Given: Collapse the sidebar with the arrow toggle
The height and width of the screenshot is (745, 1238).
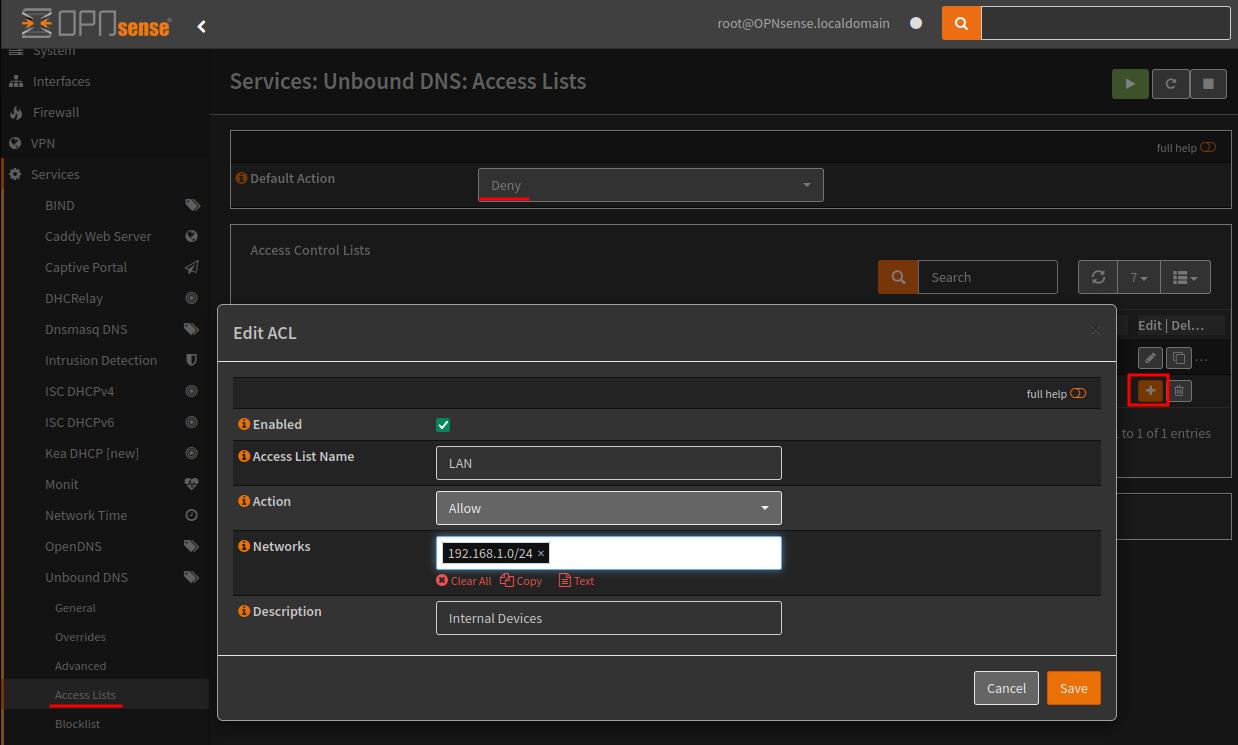Looking at the screenshot, I should [202, 26].
